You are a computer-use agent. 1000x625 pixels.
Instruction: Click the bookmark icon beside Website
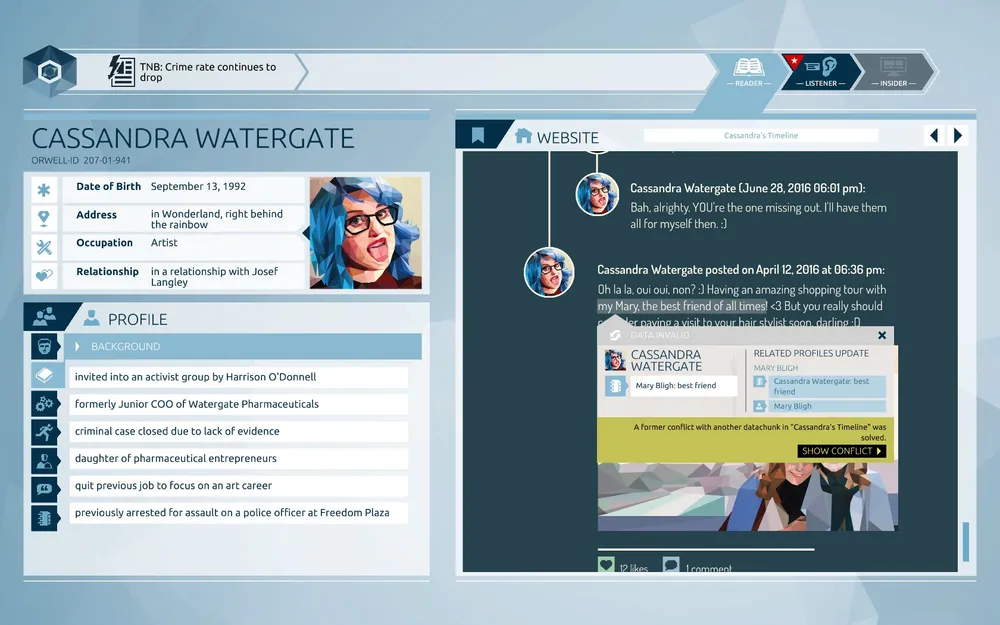pos(478,135)
